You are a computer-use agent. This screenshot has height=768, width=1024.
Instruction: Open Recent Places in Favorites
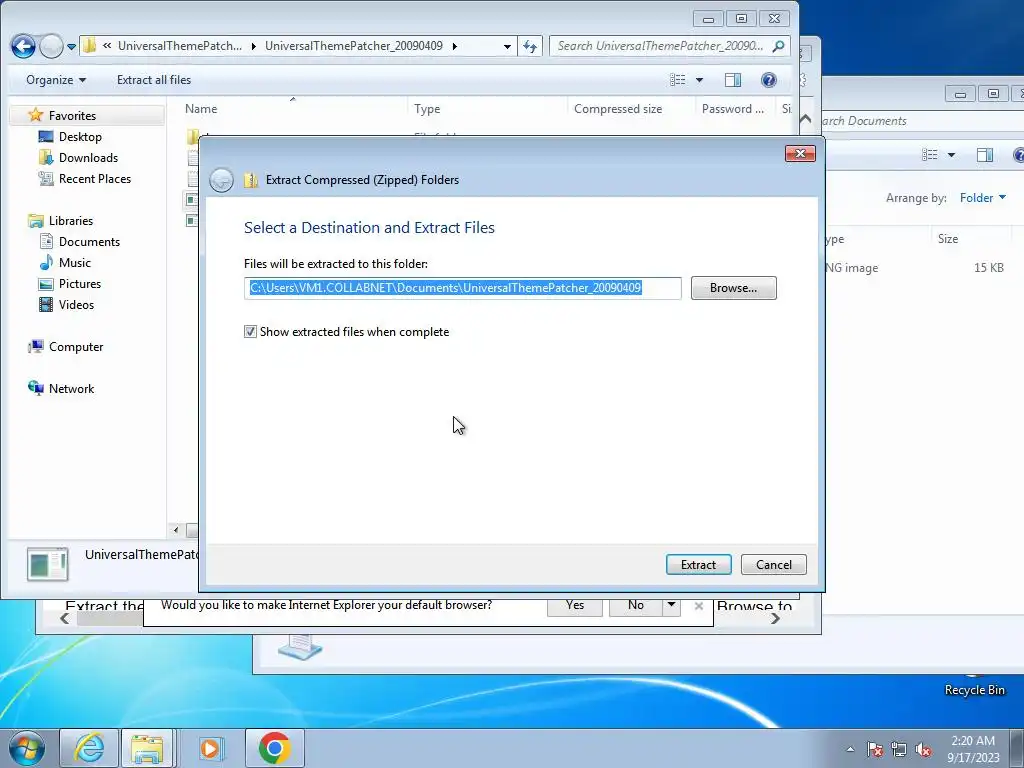(x=95, y=178)
